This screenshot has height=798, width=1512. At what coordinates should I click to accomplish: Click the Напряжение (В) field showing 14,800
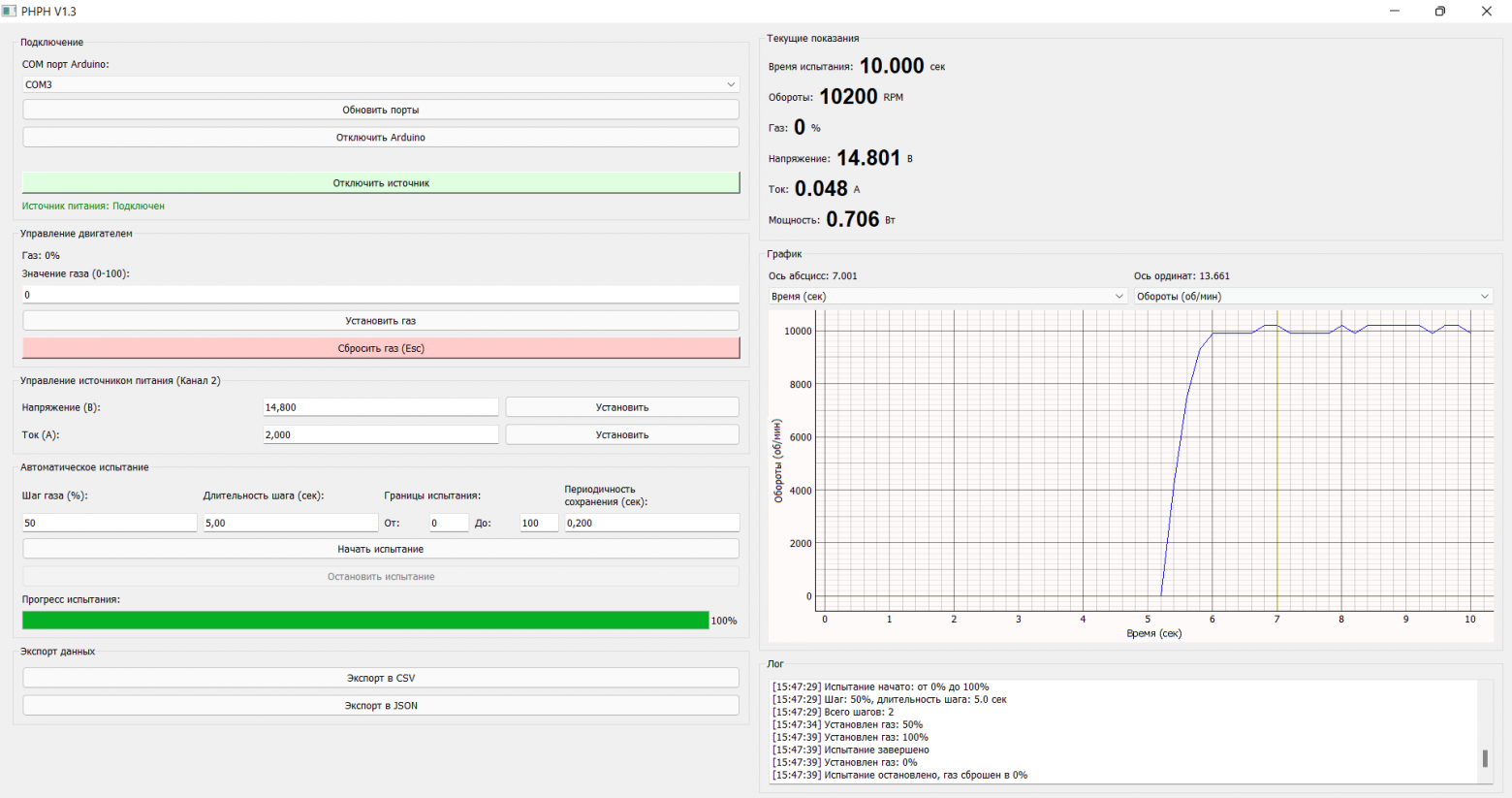coord(381,407)
